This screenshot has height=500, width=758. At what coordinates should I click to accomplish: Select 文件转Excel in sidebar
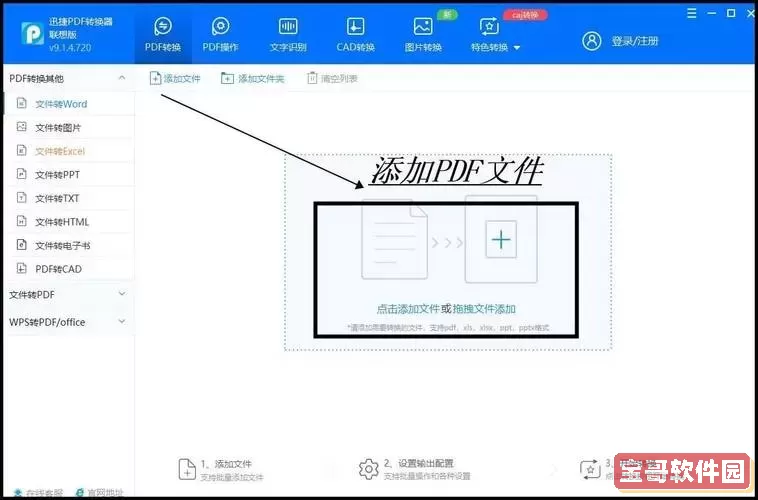[x=60, y=151]
